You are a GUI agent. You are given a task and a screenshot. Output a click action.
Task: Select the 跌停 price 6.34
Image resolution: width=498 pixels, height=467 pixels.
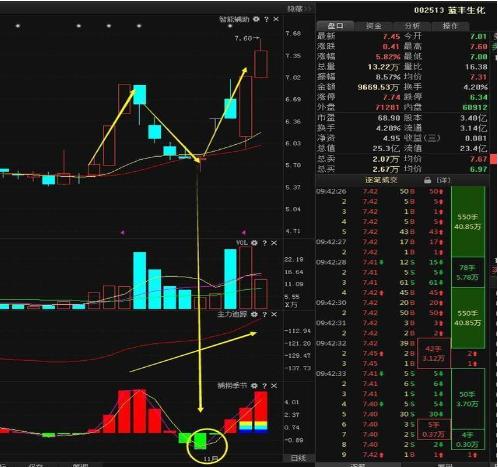(x=479, y=97)
